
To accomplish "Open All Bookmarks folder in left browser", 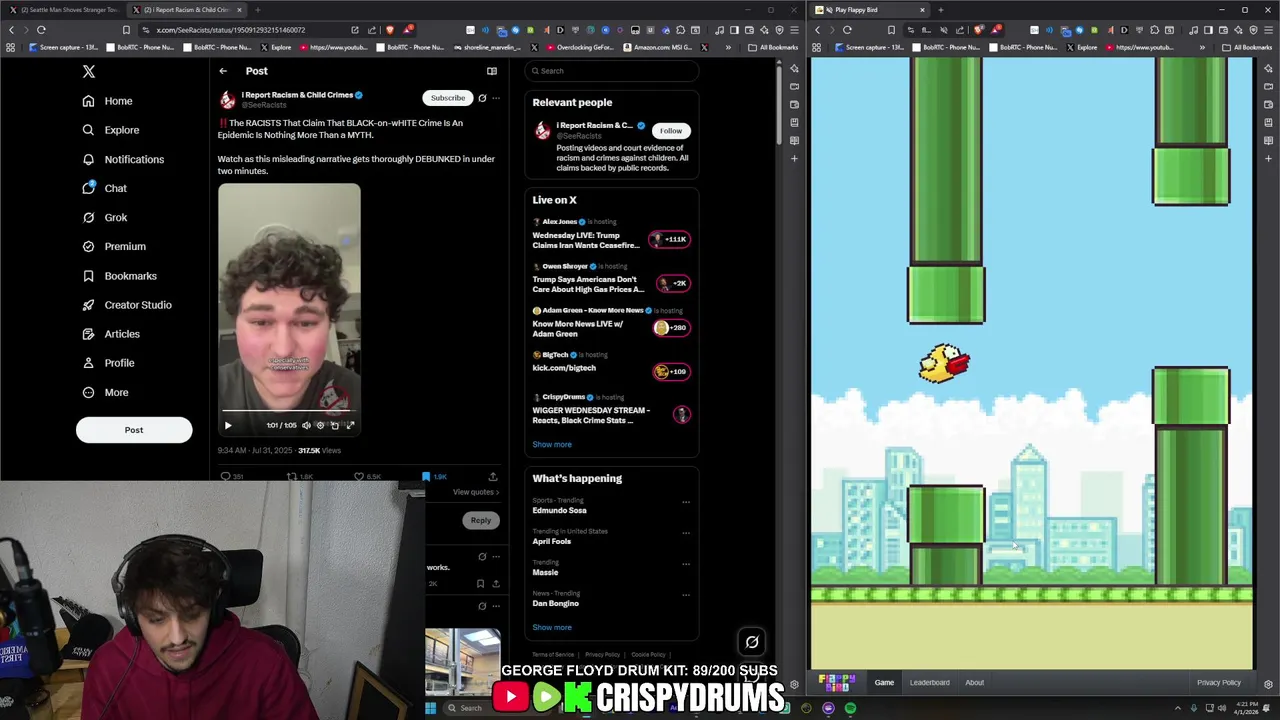I will [773, 47].
